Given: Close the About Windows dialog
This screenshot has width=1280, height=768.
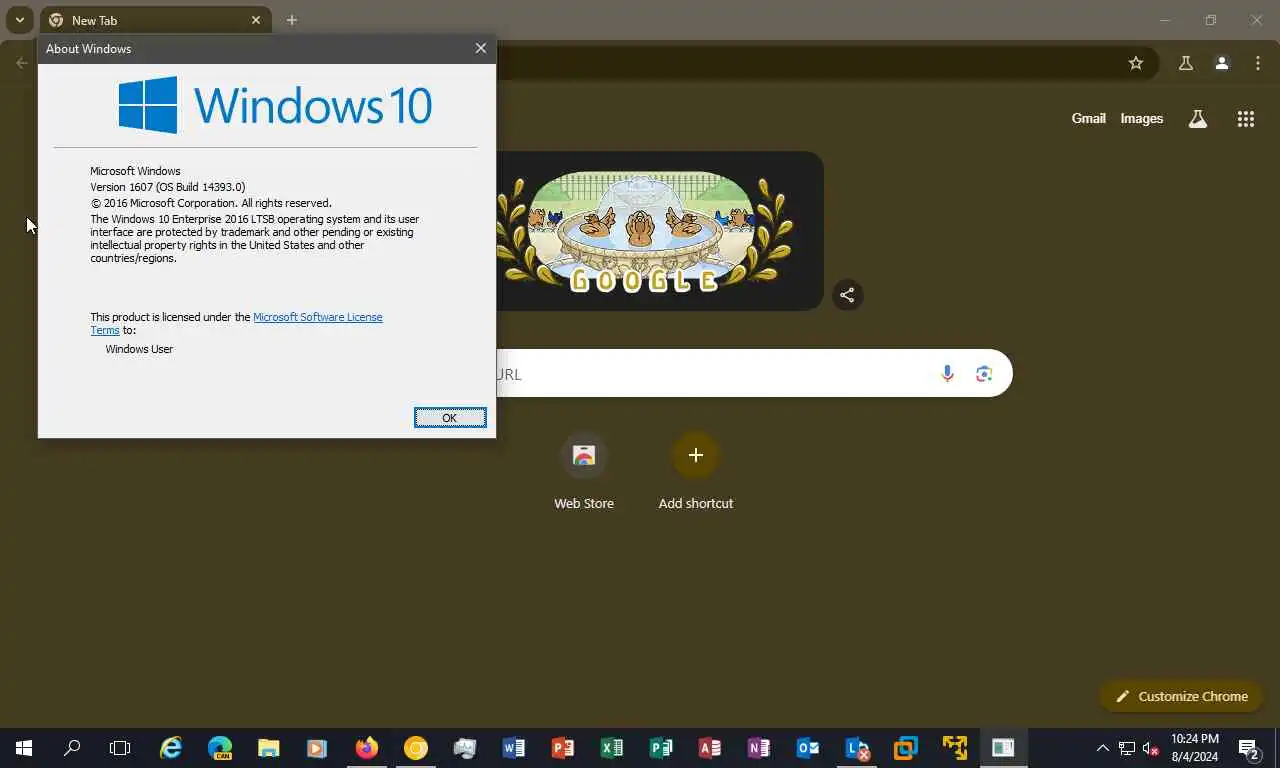Looking at the screenshot, I should [481, 48].
